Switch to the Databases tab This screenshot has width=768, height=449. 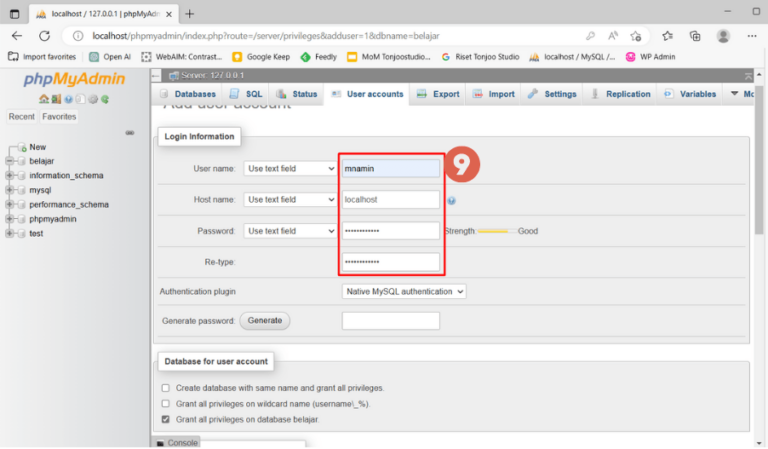click(188, 94)
